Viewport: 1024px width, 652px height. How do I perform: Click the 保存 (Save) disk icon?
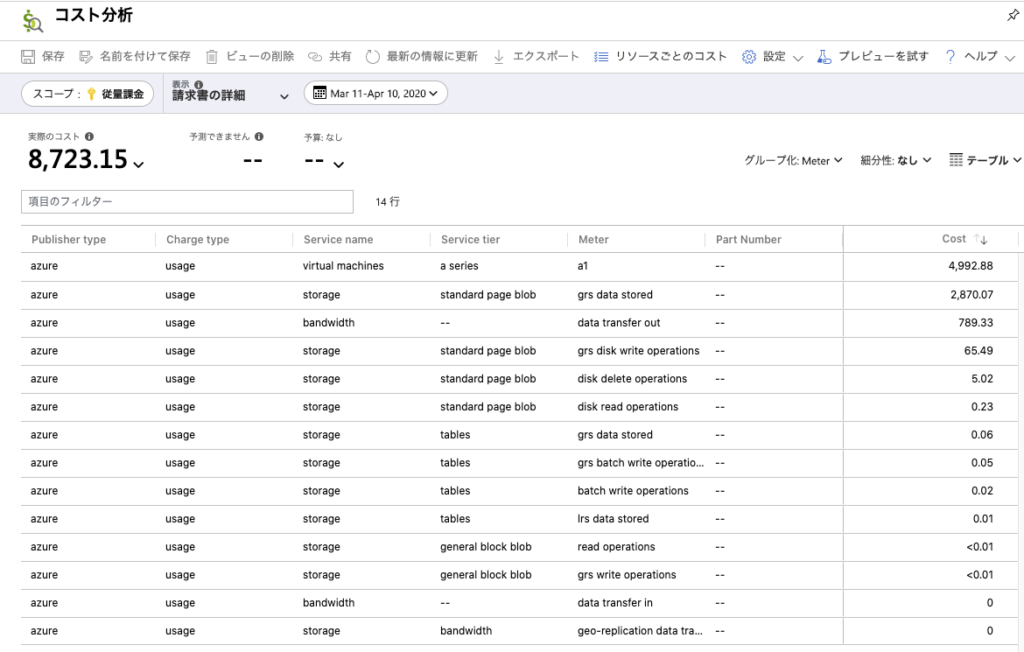(28, 57)
